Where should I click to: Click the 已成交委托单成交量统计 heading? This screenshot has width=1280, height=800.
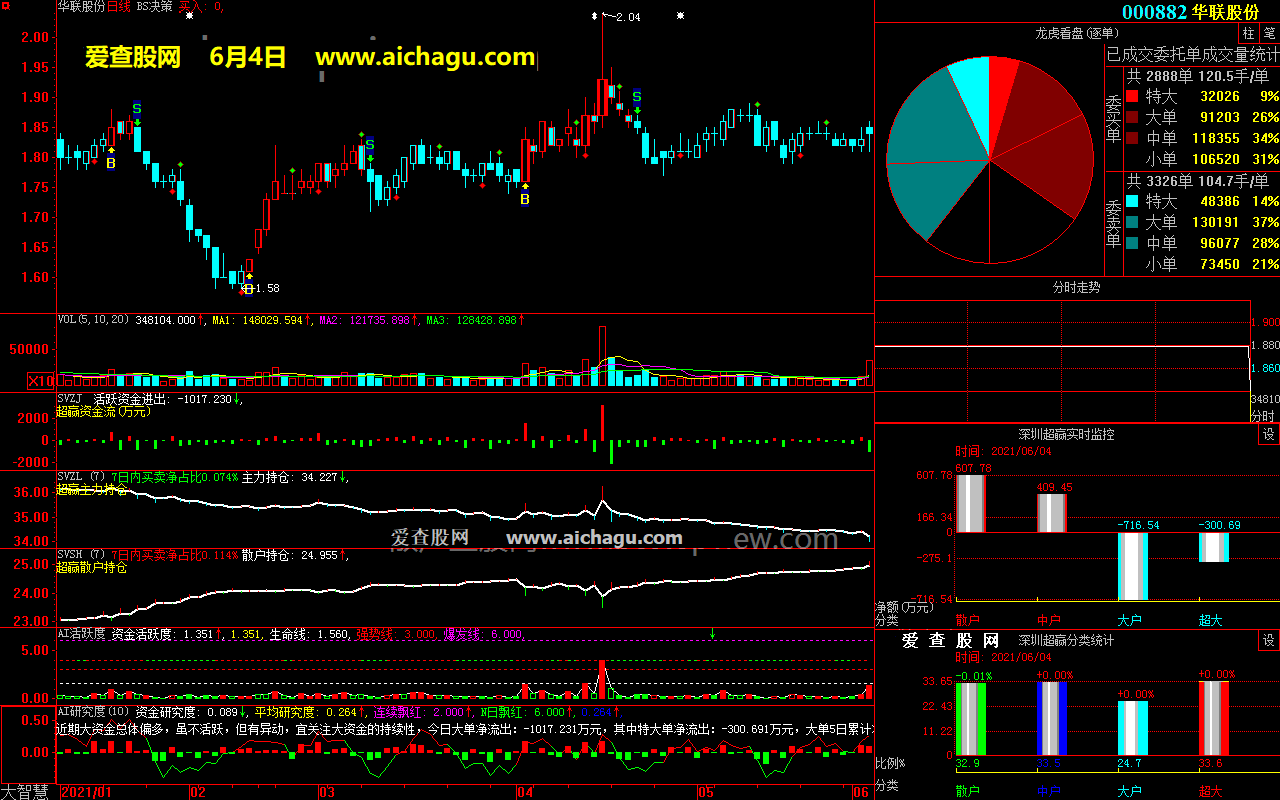(x=1193, y=54)
